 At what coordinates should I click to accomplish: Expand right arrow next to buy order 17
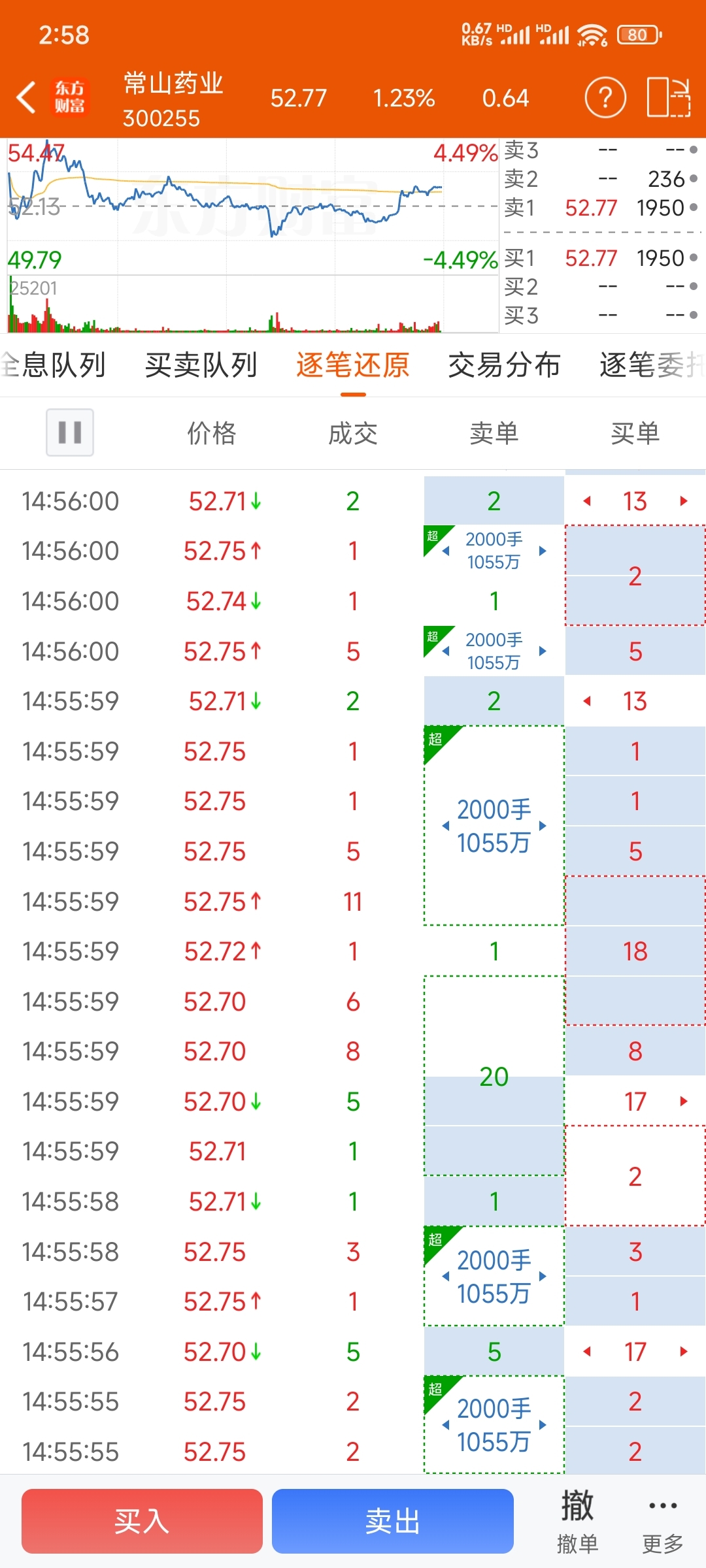click(x=684, y=1102)
